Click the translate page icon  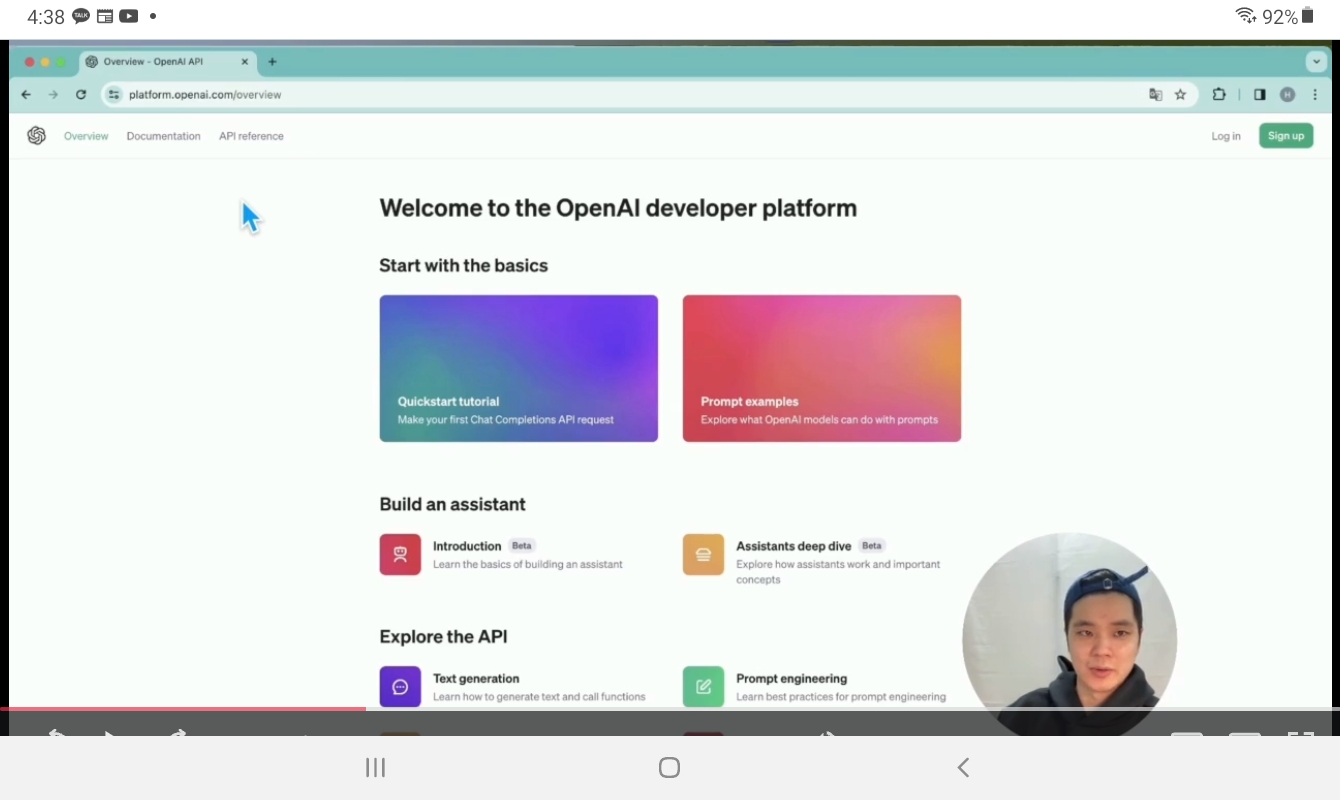[x=1156, y=95]
